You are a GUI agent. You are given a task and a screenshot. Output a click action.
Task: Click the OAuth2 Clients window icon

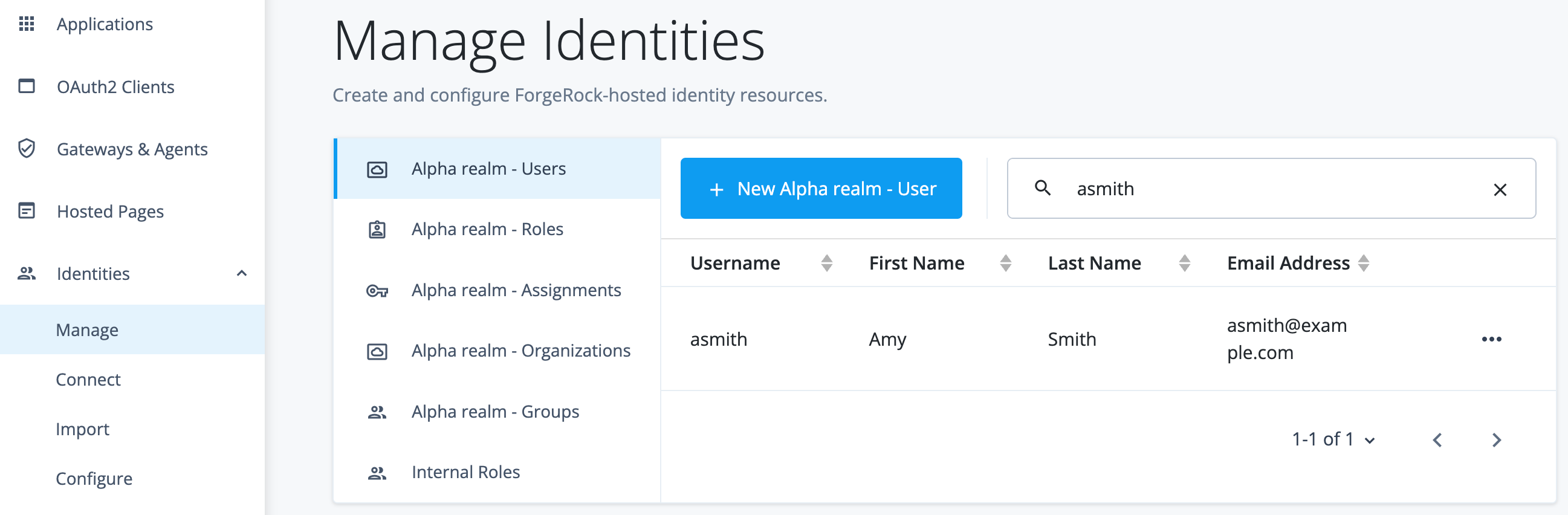[26, 86]
